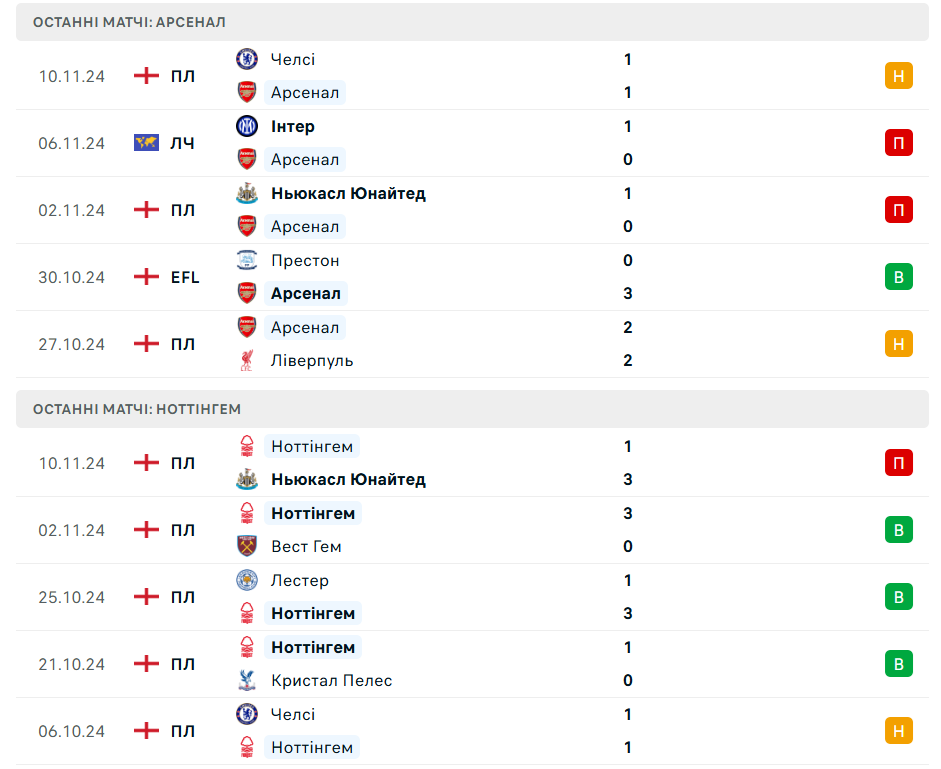Click the Liverpool club crest icon
Image resolution: width=941 pixels, height=769 pixels.
pyautogui.click(x=246, y=360)
